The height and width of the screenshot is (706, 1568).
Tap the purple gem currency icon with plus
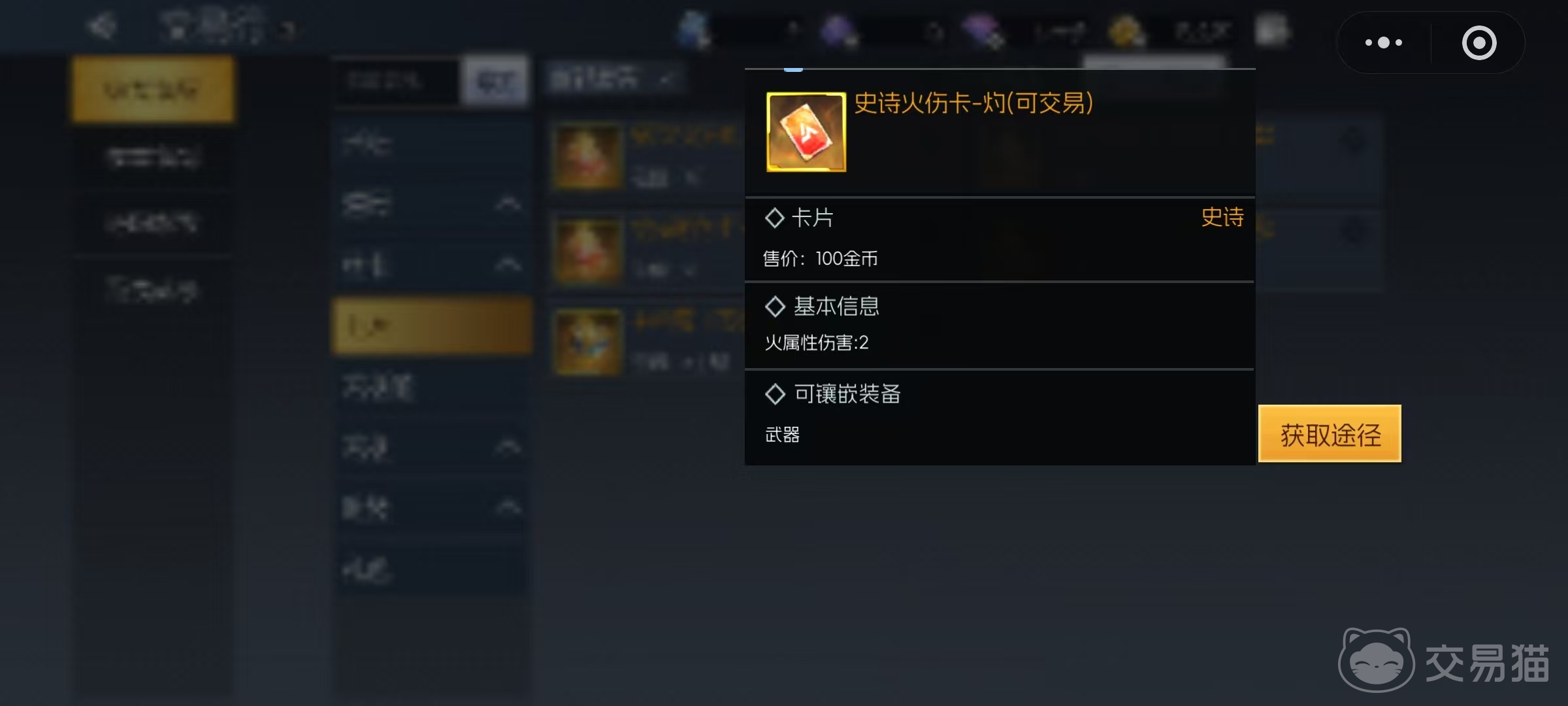(983, 31)
